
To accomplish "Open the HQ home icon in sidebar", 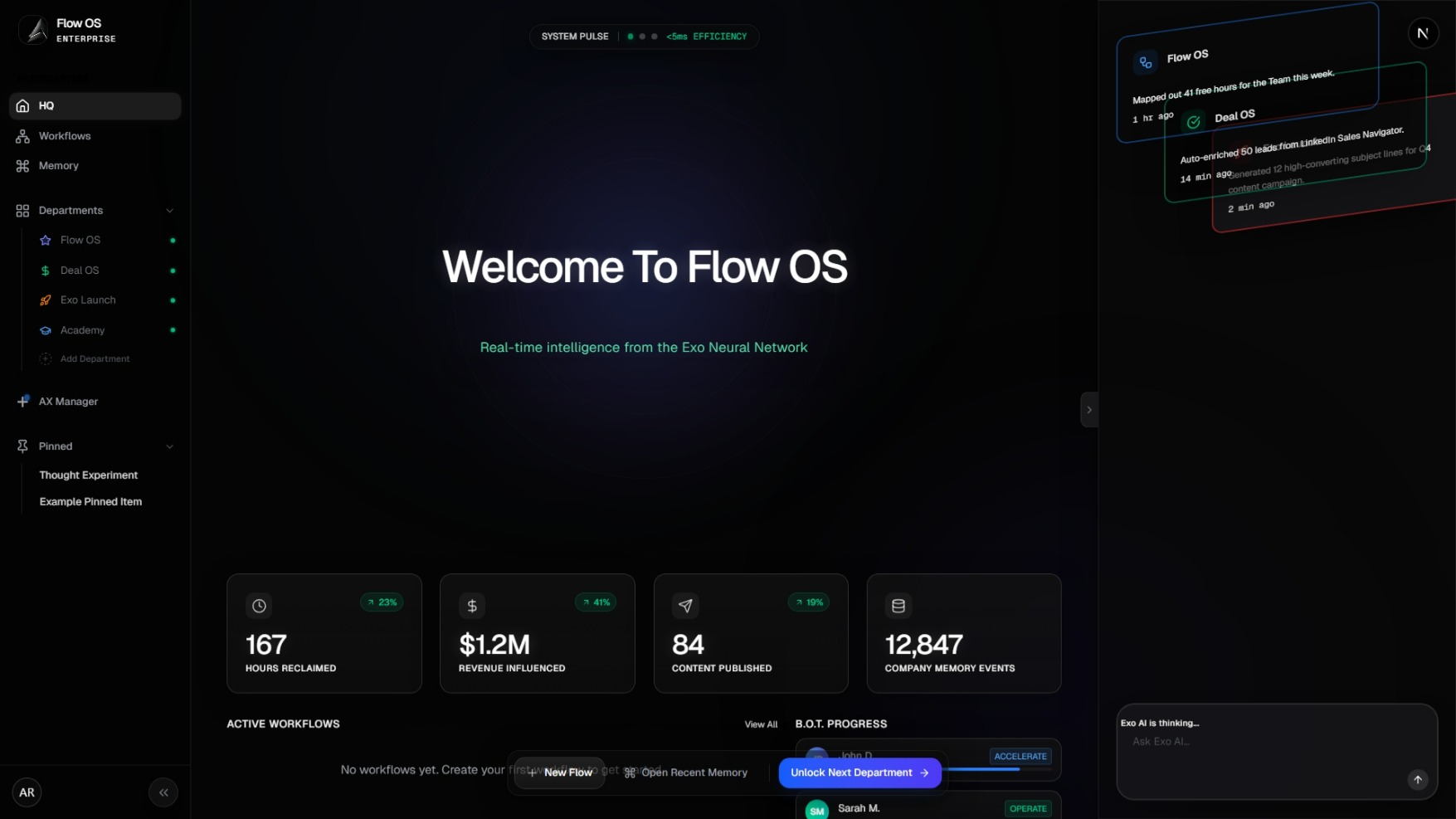I will (22, 106).
